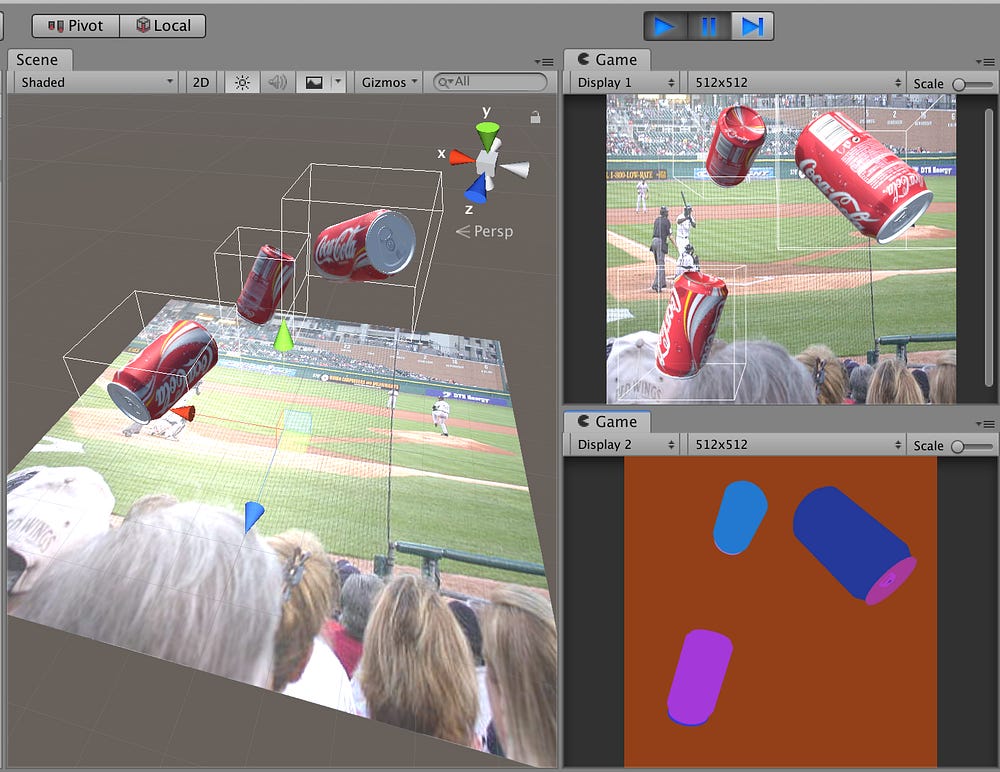Open Scene panel options menu
Screen dimensions: 1000x772
coord(545,62)
